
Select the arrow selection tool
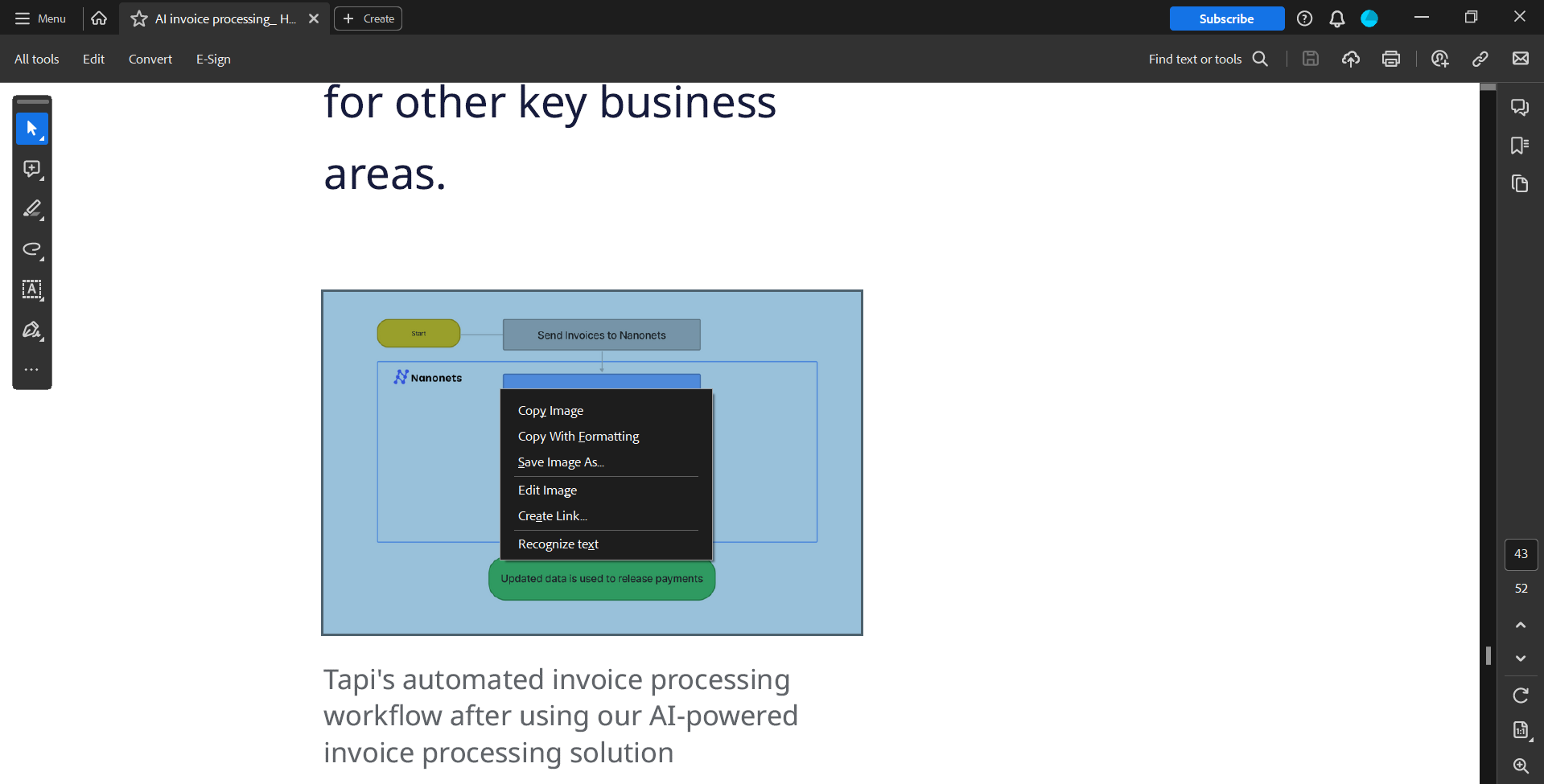point(32,129)
